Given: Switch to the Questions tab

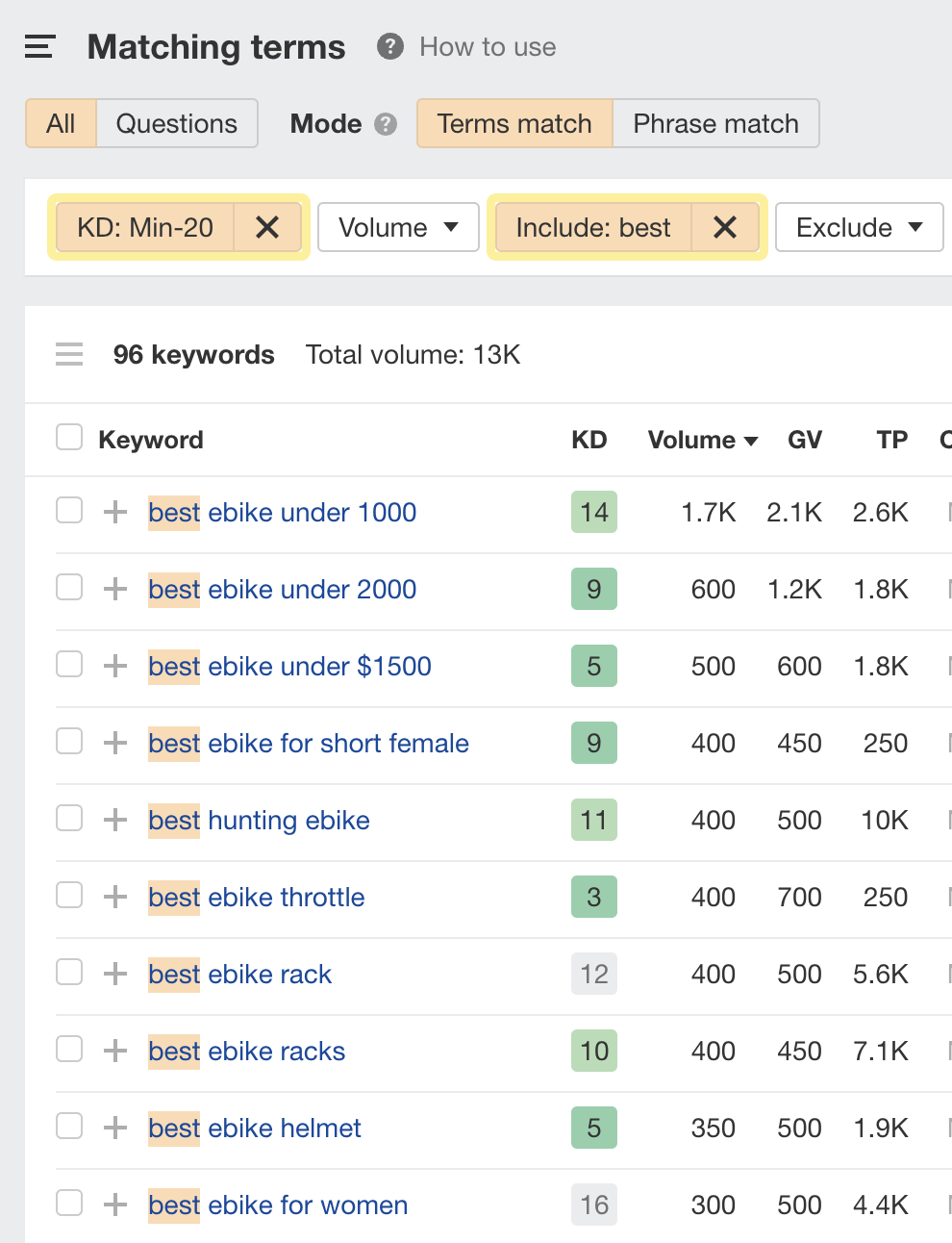Looking at the screenshot, I should click(176, 123).
